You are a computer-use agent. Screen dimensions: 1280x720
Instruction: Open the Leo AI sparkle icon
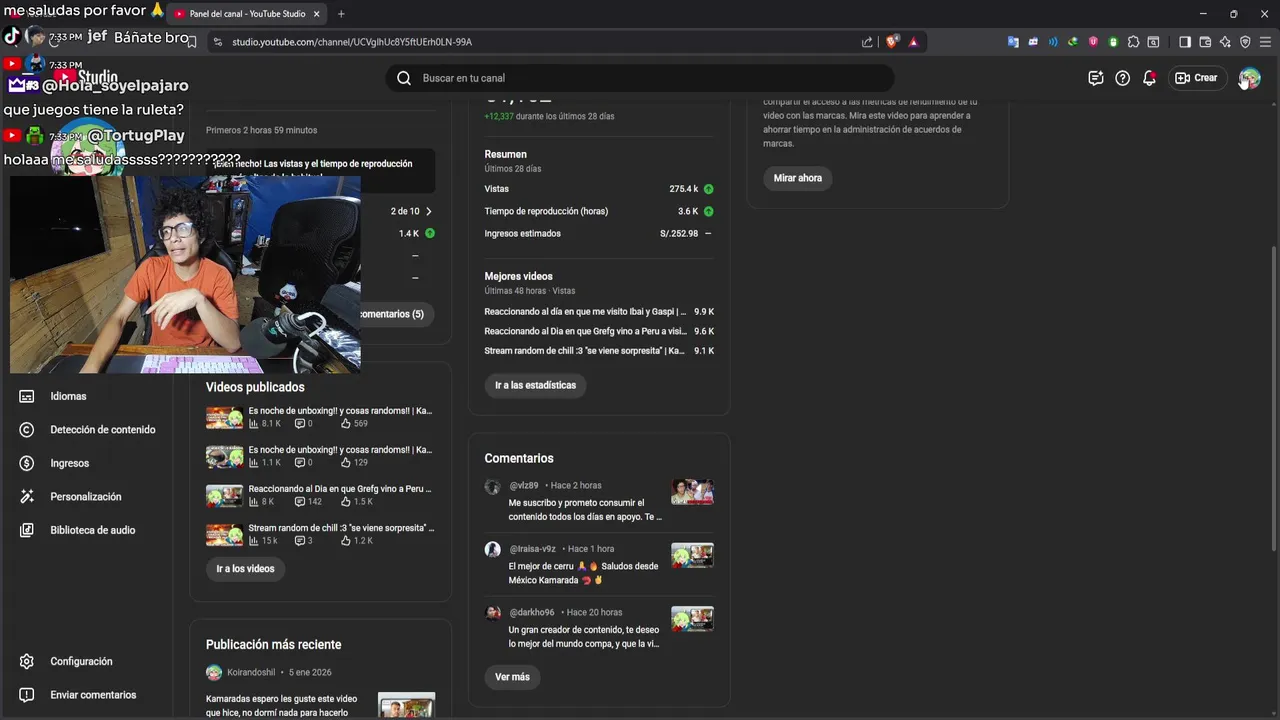coord(1225,42)
